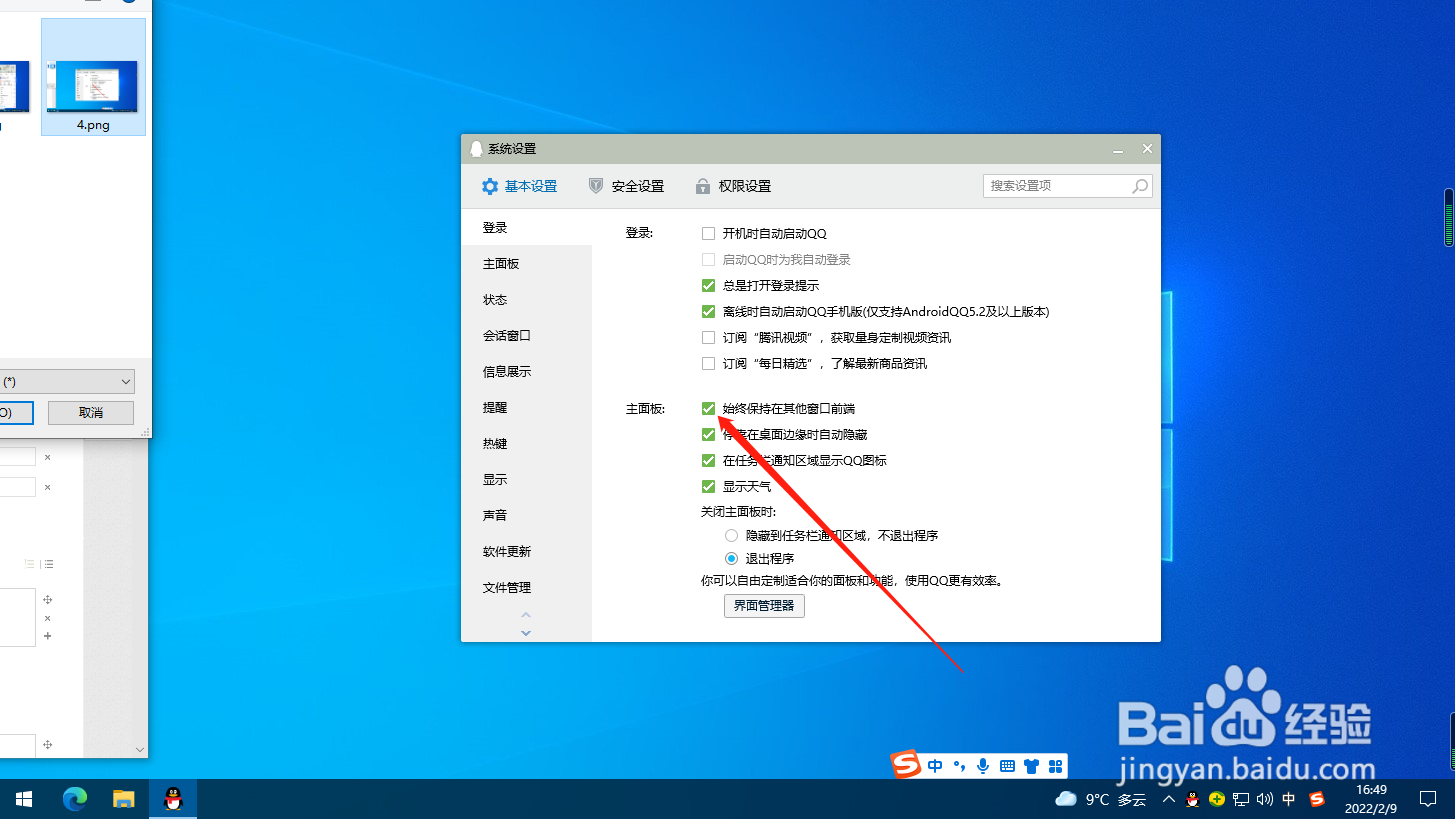Uncheck 离线时自动启动QQ手机版 option

pyautogui.click(x=708, y=312)
